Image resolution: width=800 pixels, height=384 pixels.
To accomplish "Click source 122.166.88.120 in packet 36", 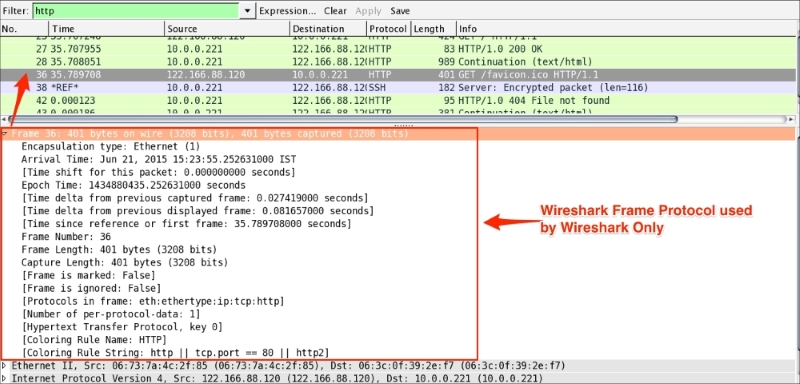I will pos(206,75).
